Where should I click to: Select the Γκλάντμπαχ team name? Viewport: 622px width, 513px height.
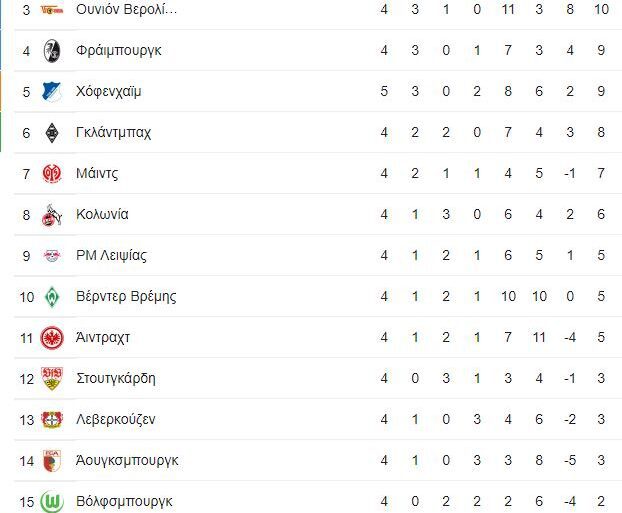pyautogui.click(x=113, y=133)
